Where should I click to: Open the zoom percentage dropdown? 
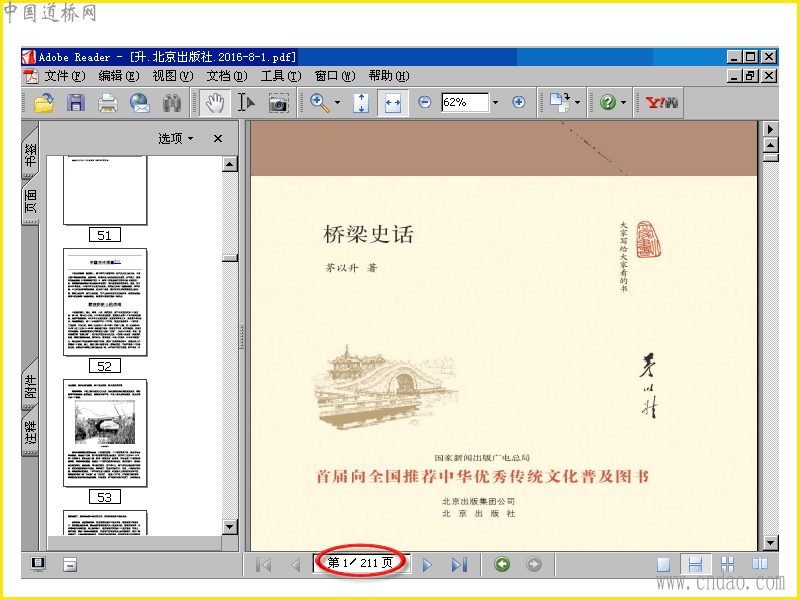(495, 103)
